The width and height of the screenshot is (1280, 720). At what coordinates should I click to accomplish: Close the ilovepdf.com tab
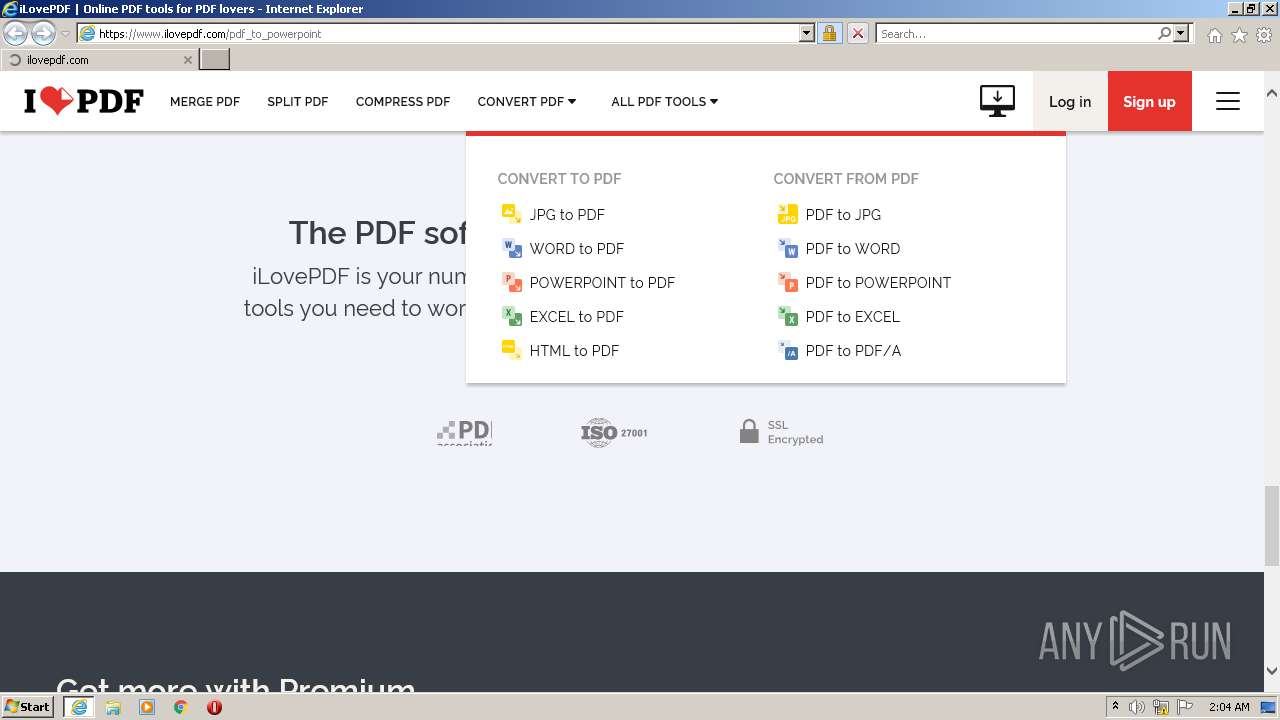188,60
